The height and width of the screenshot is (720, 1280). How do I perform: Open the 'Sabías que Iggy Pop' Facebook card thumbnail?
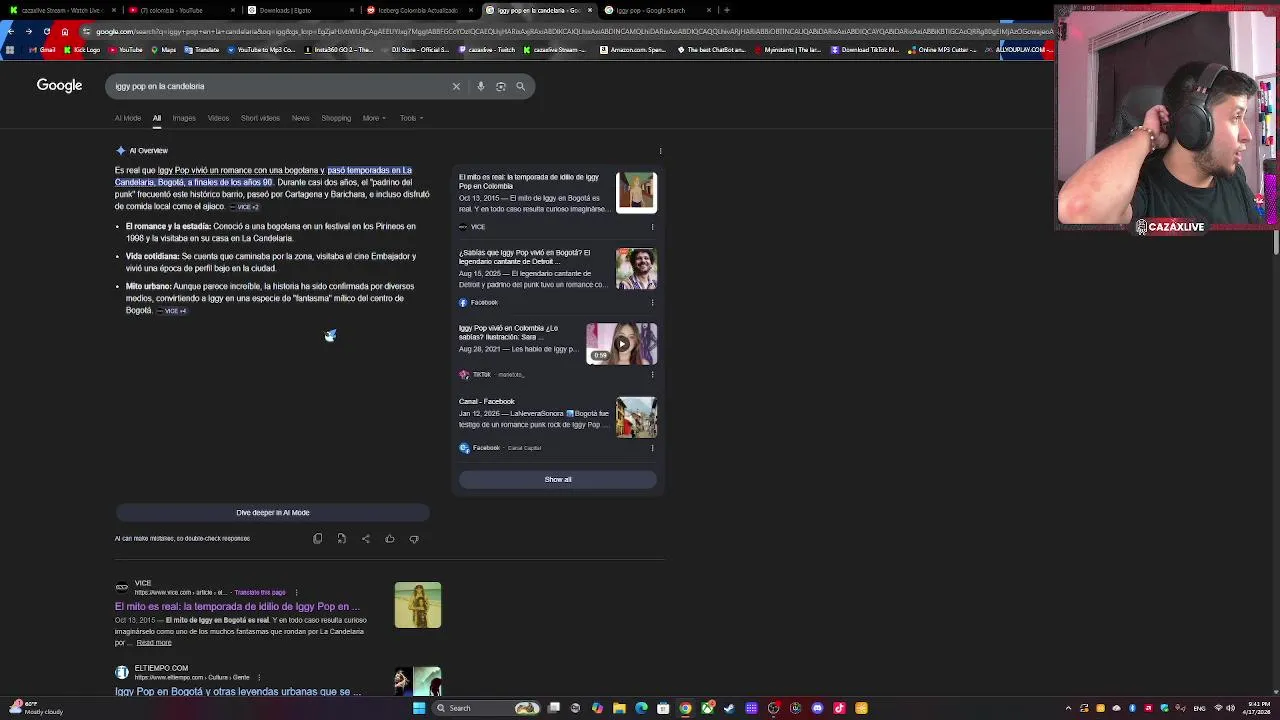point(636,269)
